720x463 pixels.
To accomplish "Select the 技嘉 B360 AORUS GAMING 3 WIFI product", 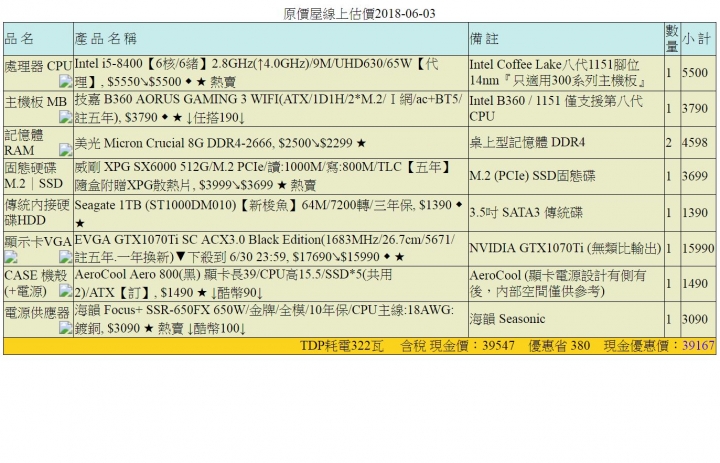I will (268, 108).
